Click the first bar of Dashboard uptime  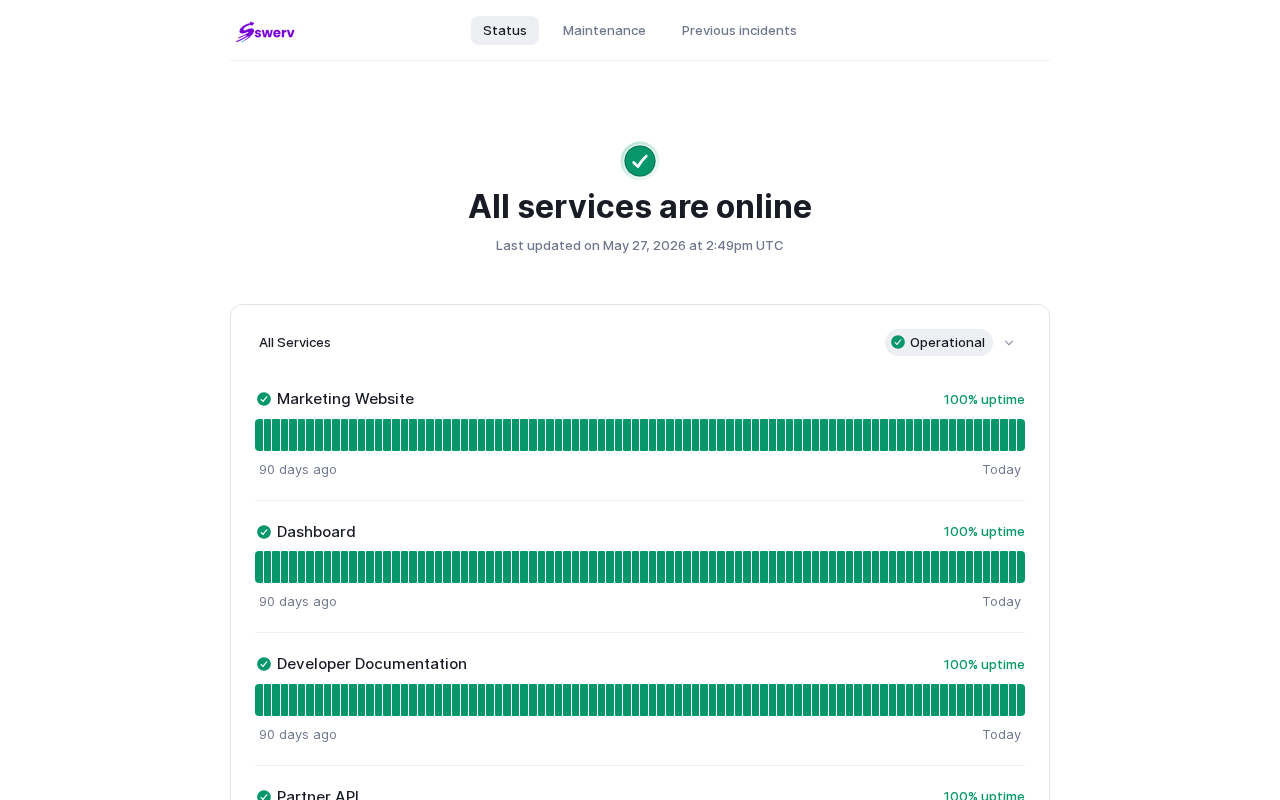point(259,567)
